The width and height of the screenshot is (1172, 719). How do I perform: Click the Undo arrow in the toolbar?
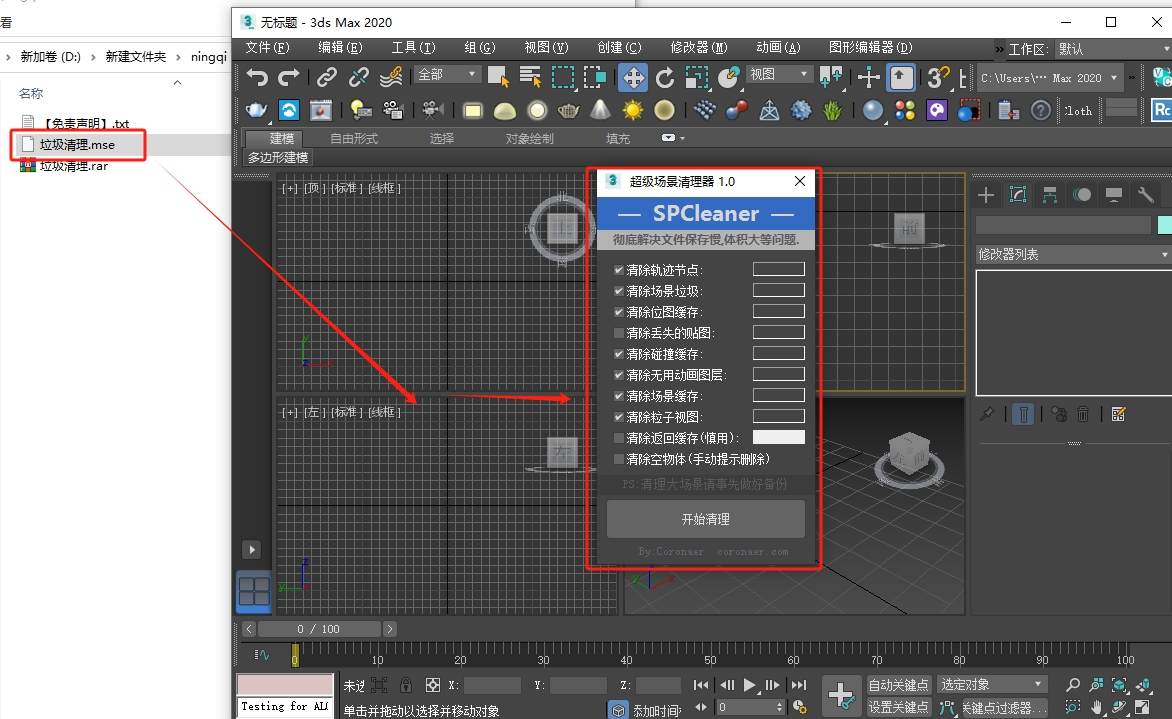click(258, 77)
